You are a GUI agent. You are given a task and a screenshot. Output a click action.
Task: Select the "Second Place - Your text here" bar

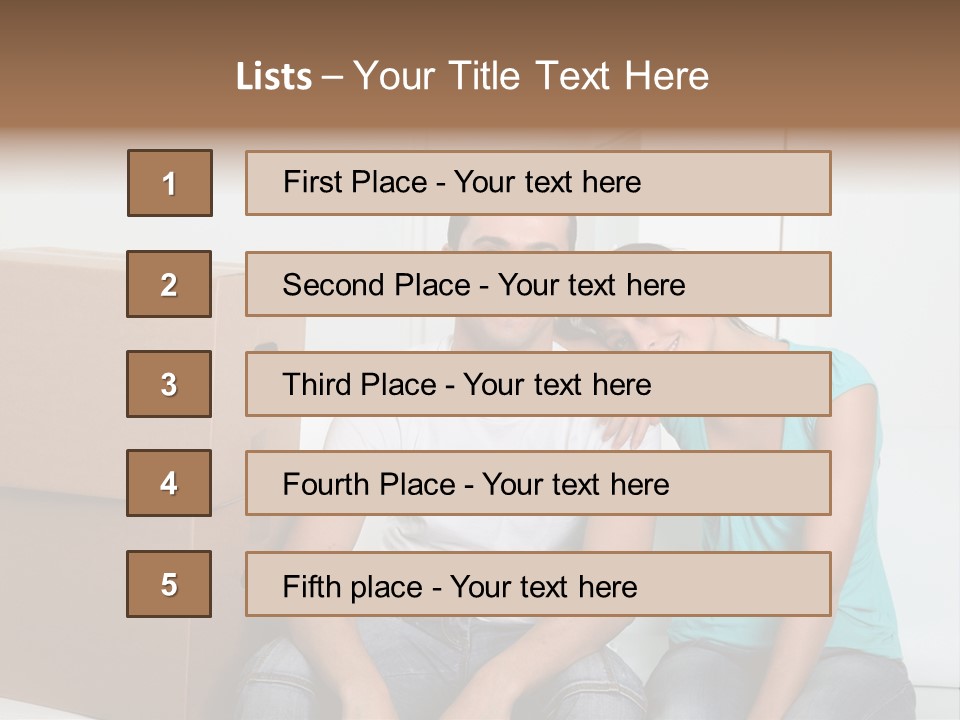pos(538,284)
